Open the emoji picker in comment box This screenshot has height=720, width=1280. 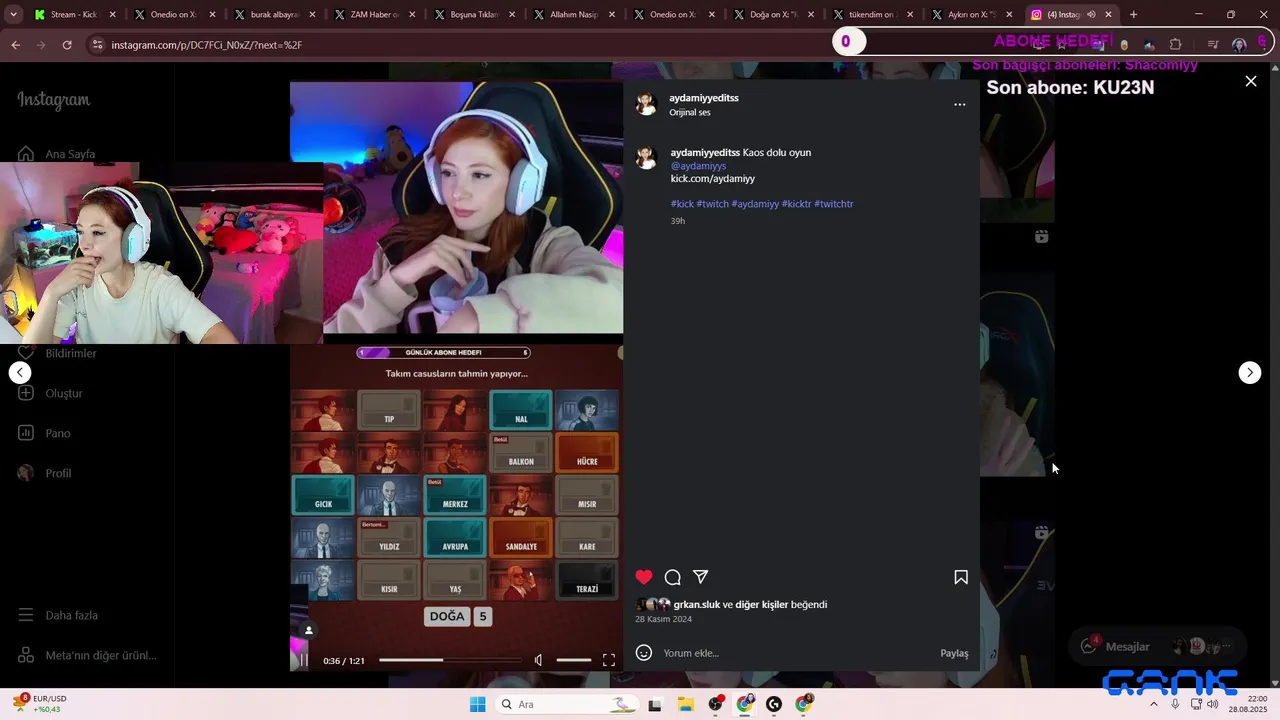point(644,653)
